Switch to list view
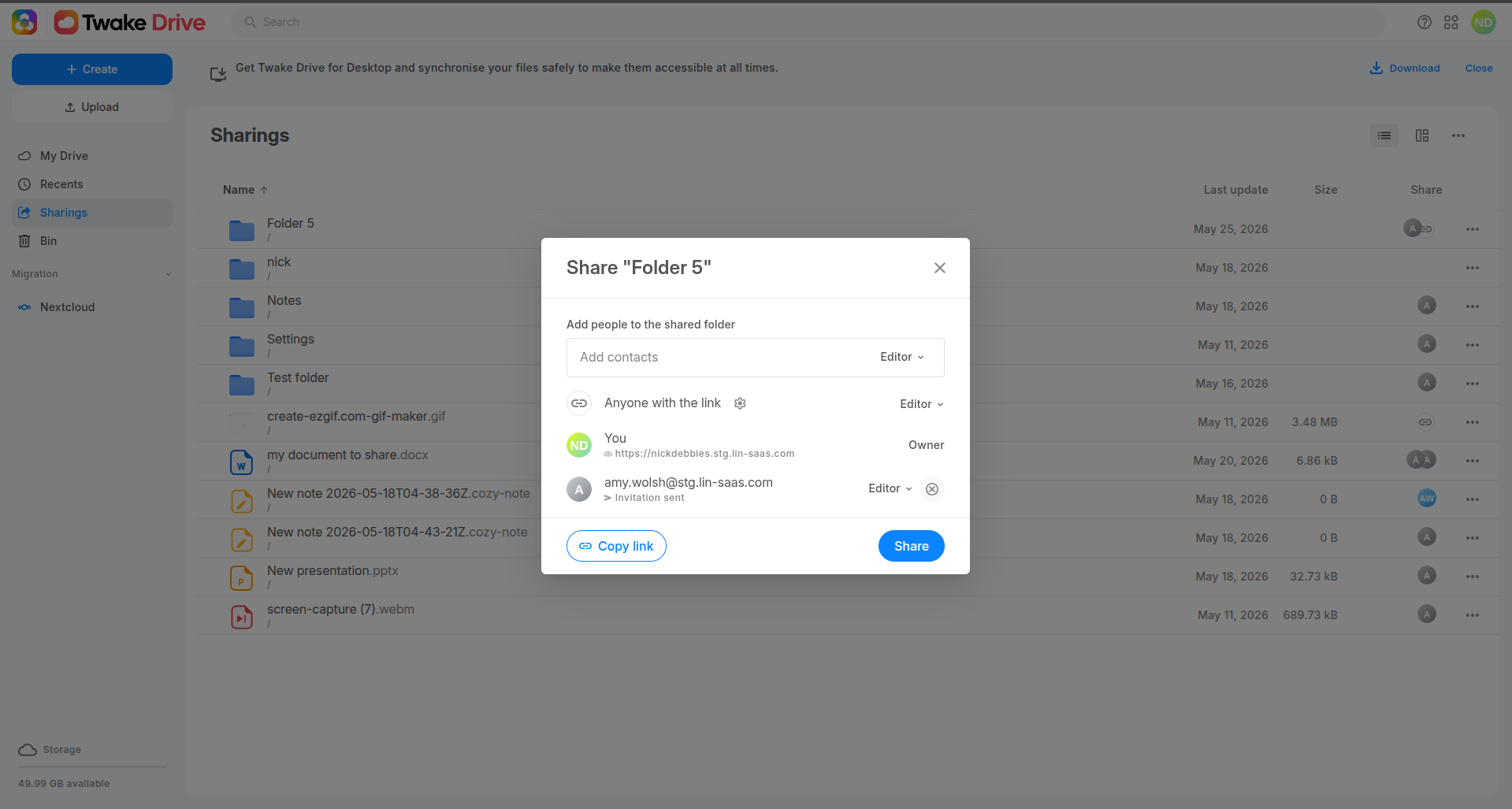This screenshot has height=809, width=1512. click(1384, 135)
